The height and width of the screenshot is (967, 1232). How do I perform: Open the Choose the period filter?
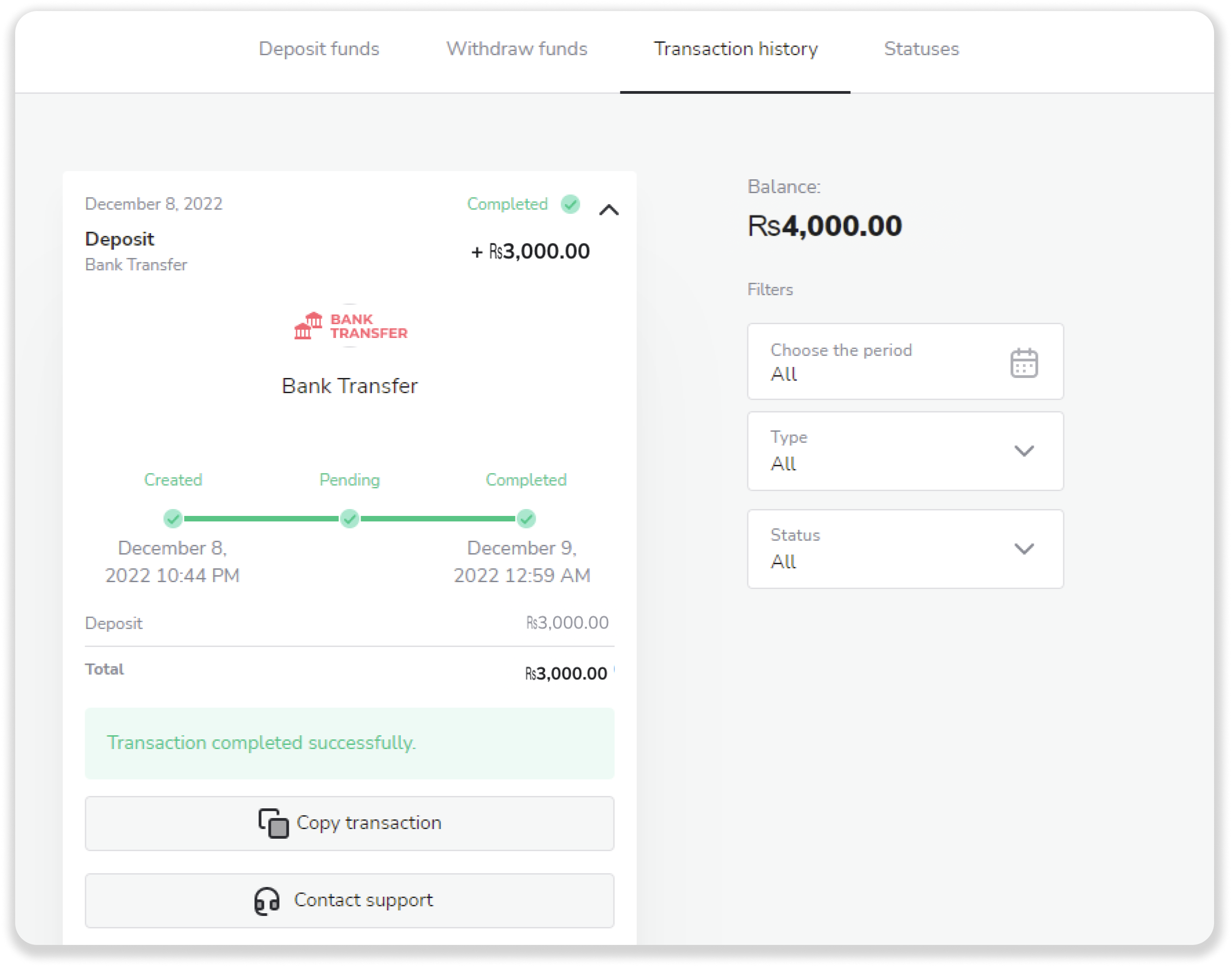(x=905, y=362)
